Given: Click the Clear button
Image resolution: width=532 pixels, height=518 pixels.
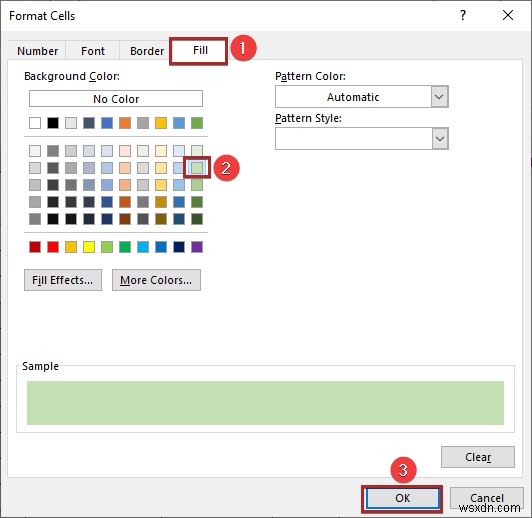Looking at the screenshot, I should (x=478, y=457).
